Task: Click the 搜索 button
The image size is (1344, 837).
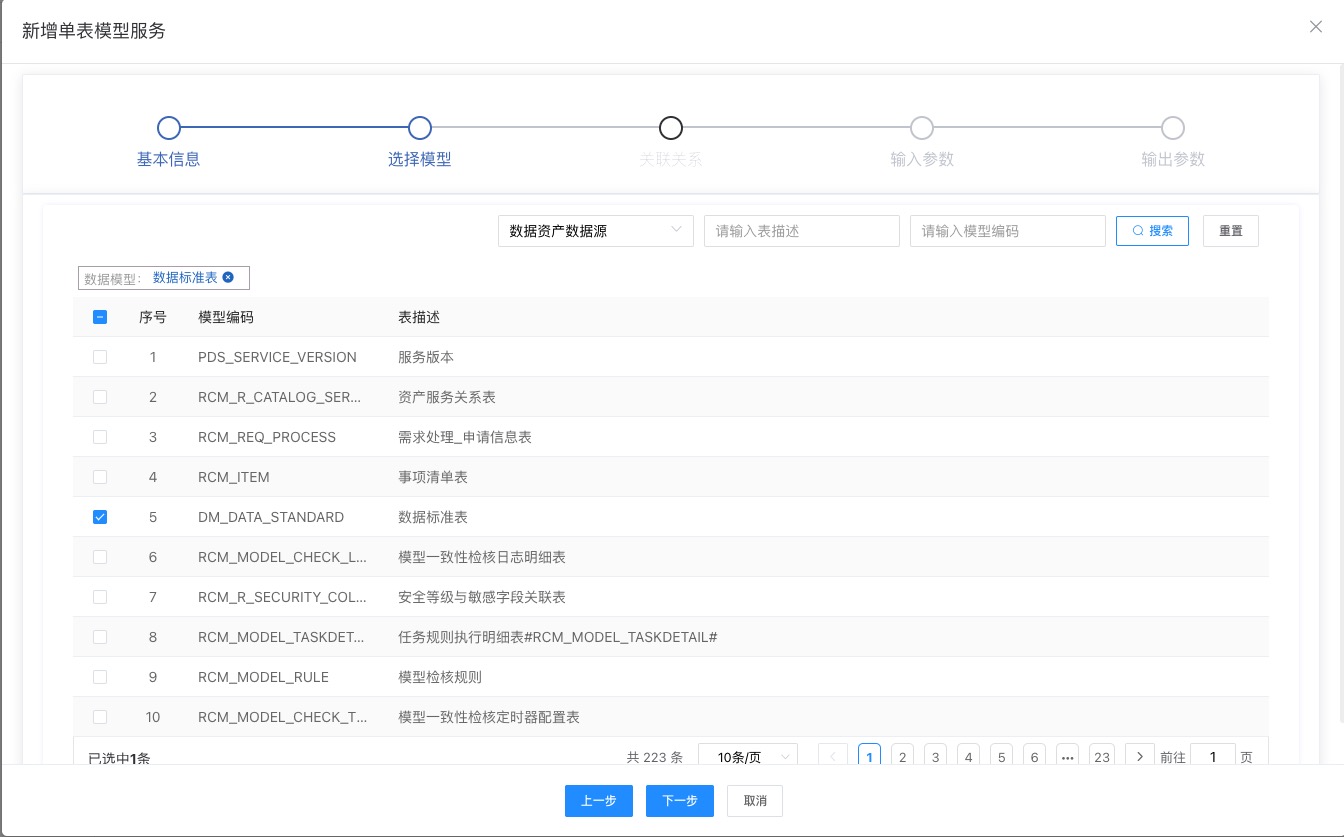Action: point(1152,231)
